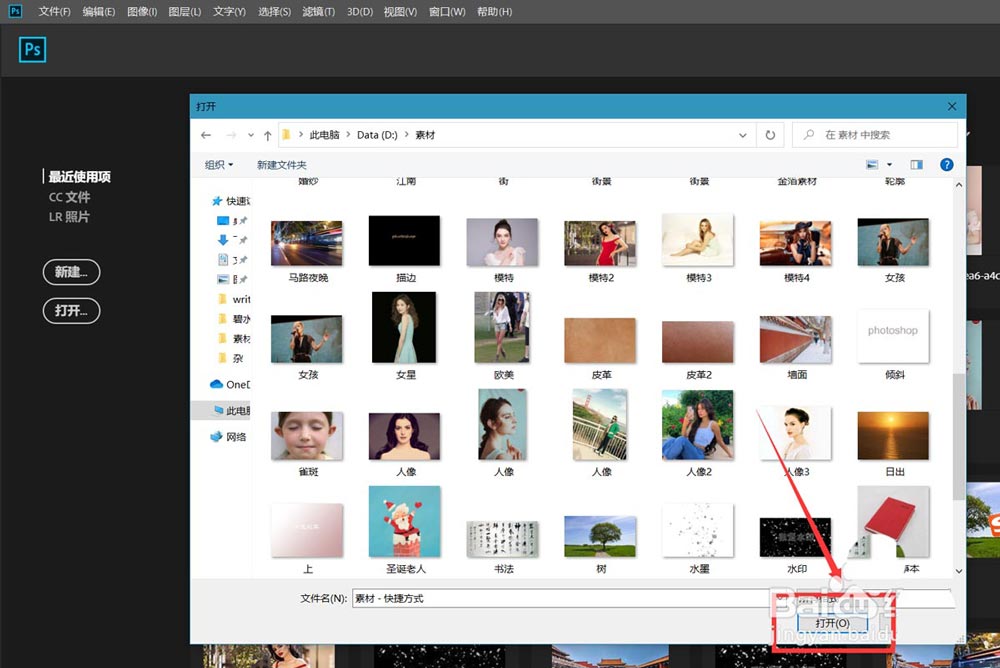Open the file dialog help icon
This screenshot has width=1000, height=668.
pos(947,165)
